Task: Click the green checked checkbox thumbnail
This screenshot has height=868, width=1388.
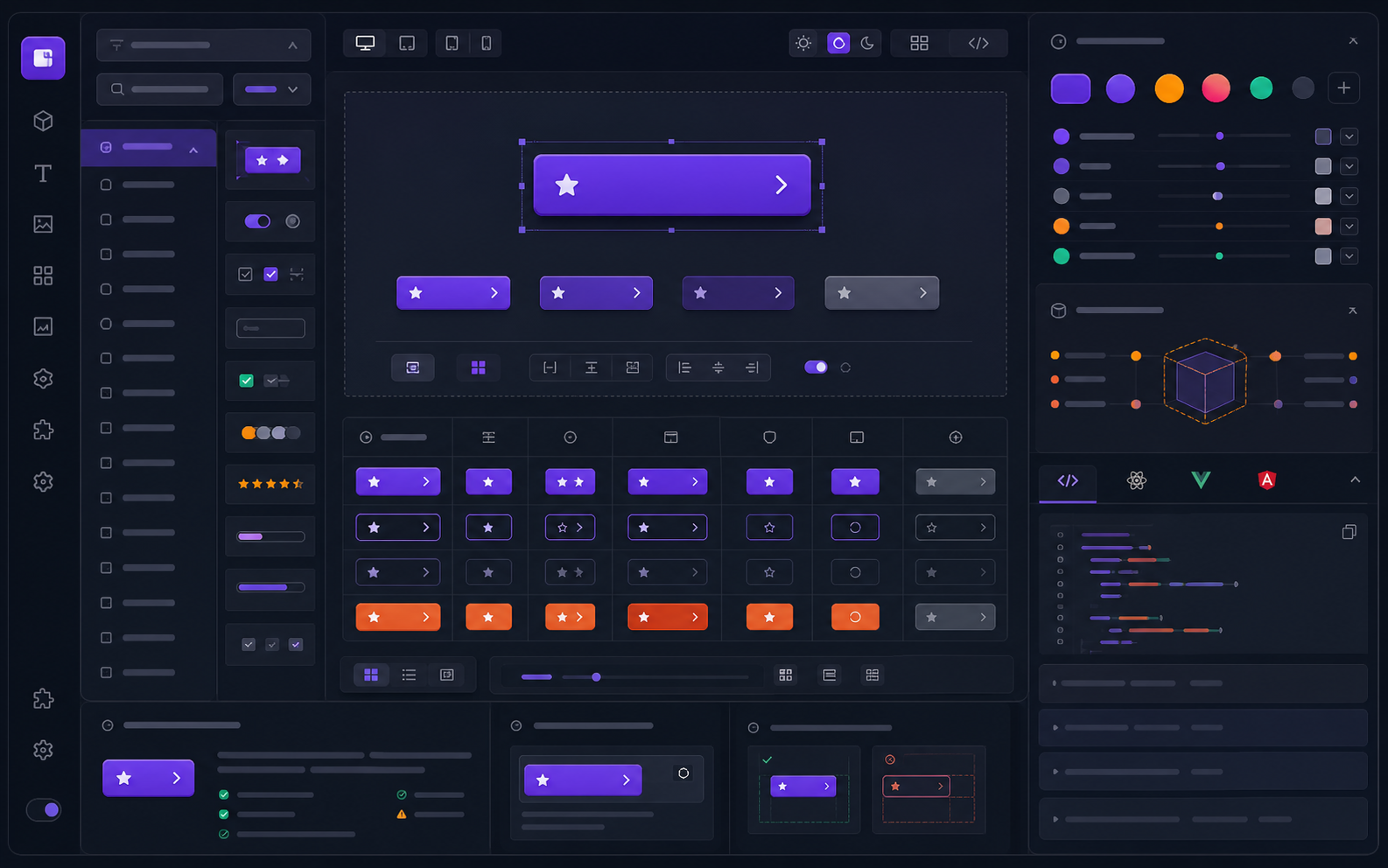Action: [246, 381]
